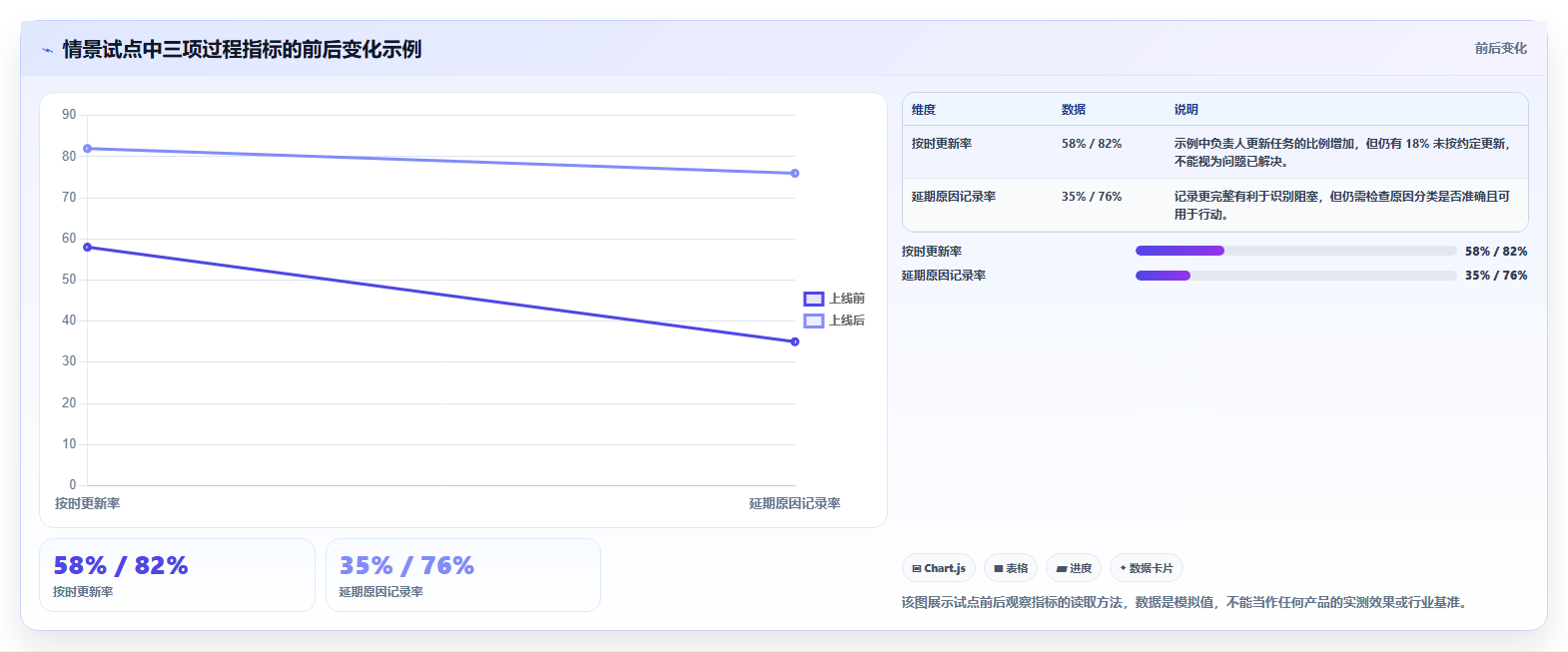Open the 58% / 82% data card

[177, 575]
